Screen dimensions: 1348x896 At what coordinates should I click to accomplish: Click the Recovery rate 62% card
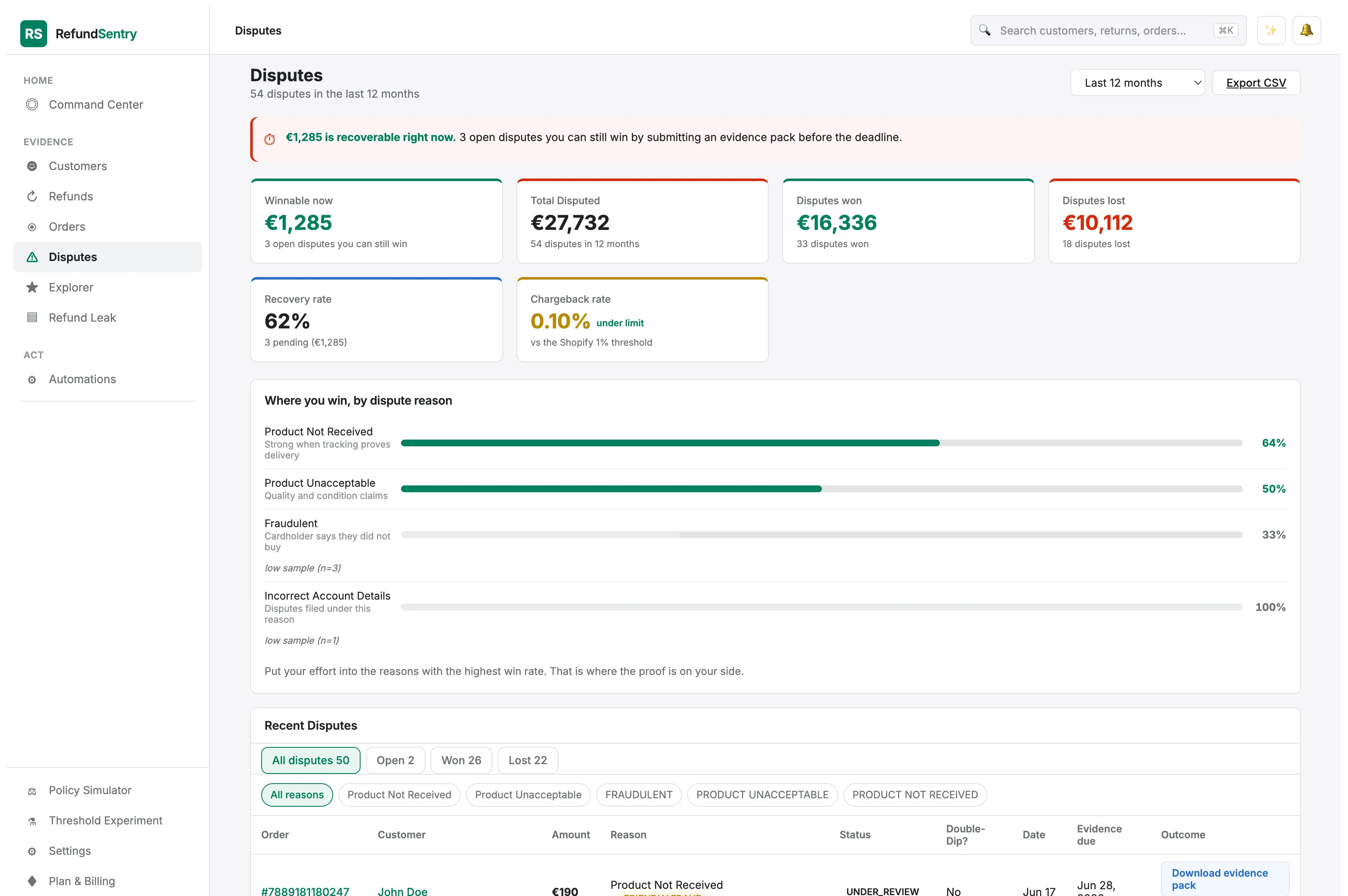click(x=376, y=320)
